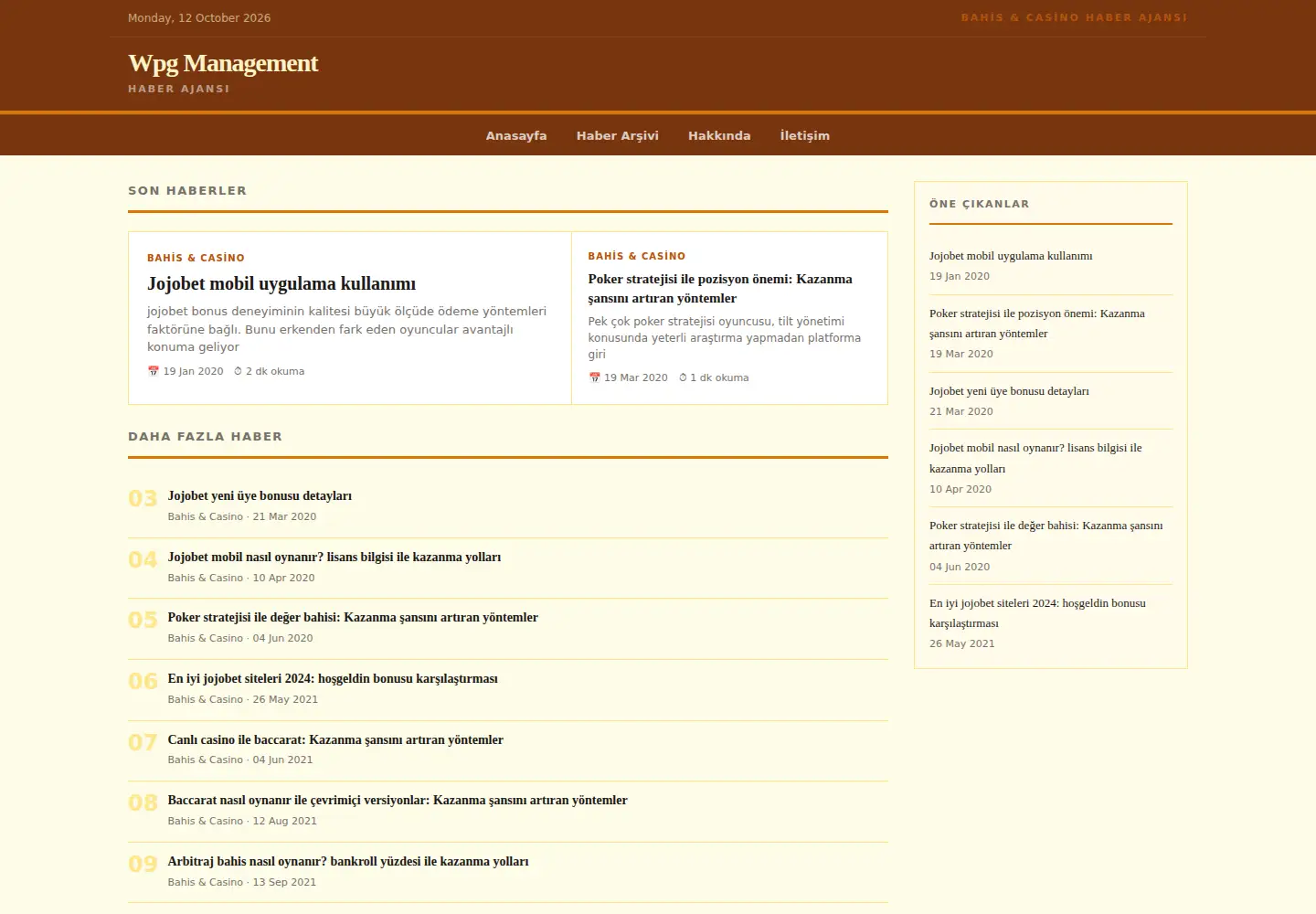Screen dimensions: 1316x914
Task: Click the '26 May 2021' date in sidebar
Action: (962, 643)
